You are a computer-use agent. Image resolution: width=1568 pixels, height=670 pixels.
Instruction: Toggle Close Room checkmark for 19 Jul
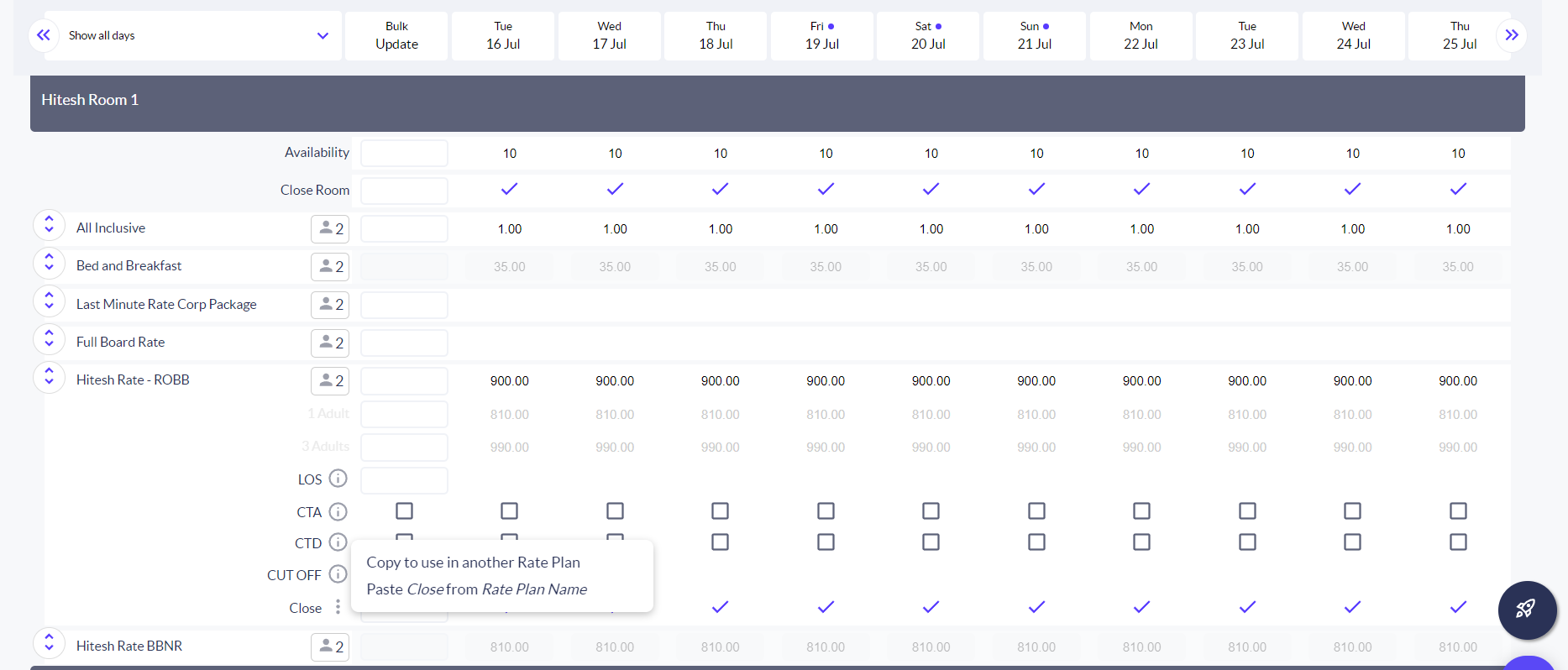click(826, 189)
